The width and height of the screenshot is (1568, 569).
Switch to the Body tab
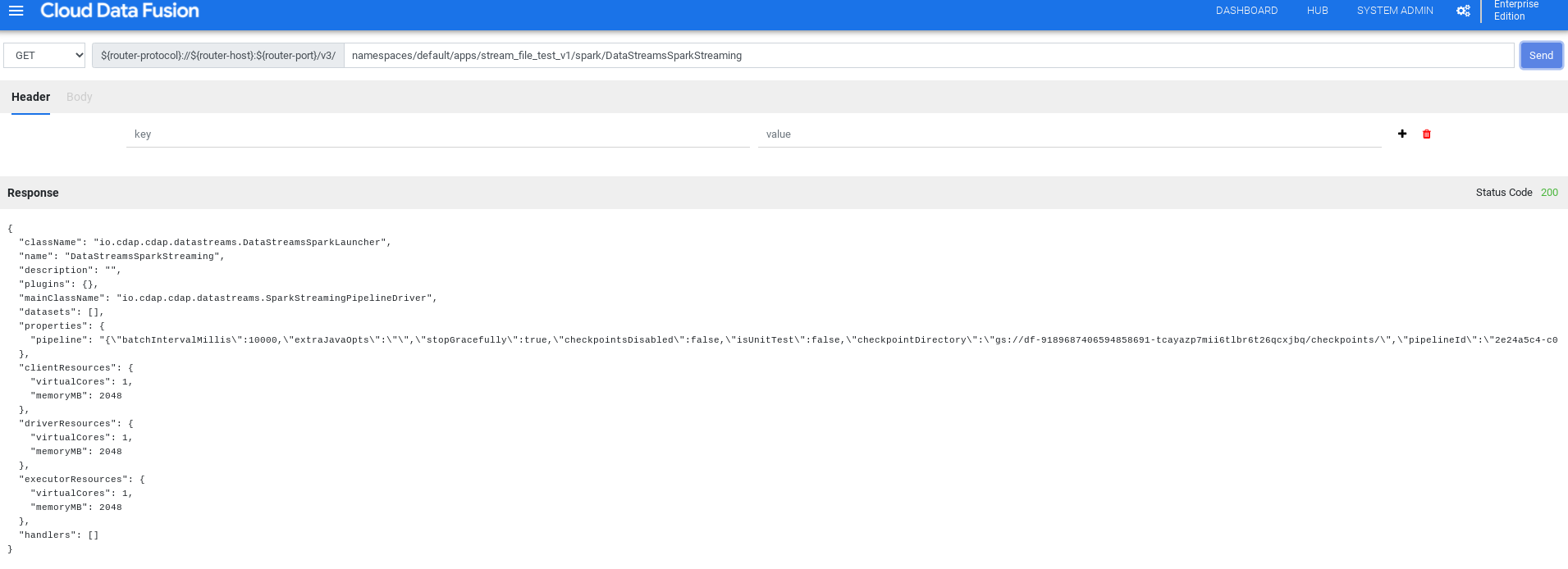point(80,97)
